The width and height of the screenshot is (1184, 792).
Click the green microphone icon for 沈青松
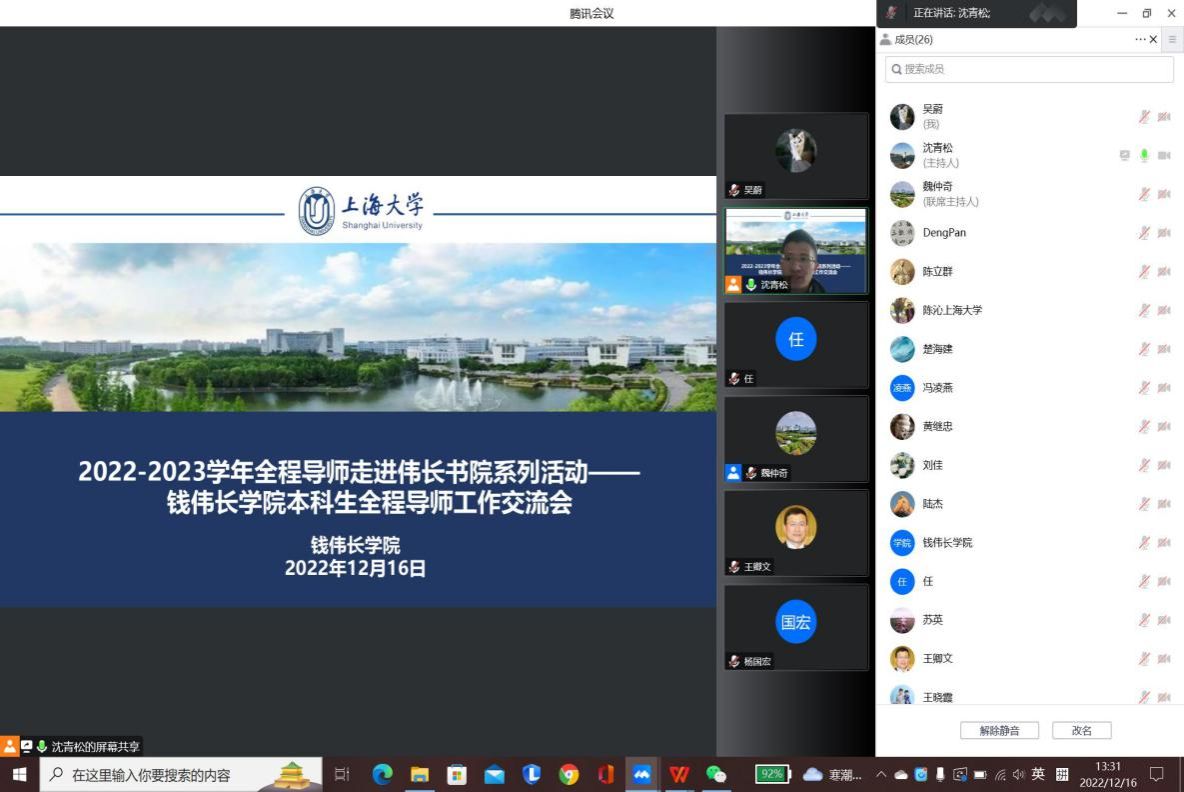click(x=1144, y=156)
